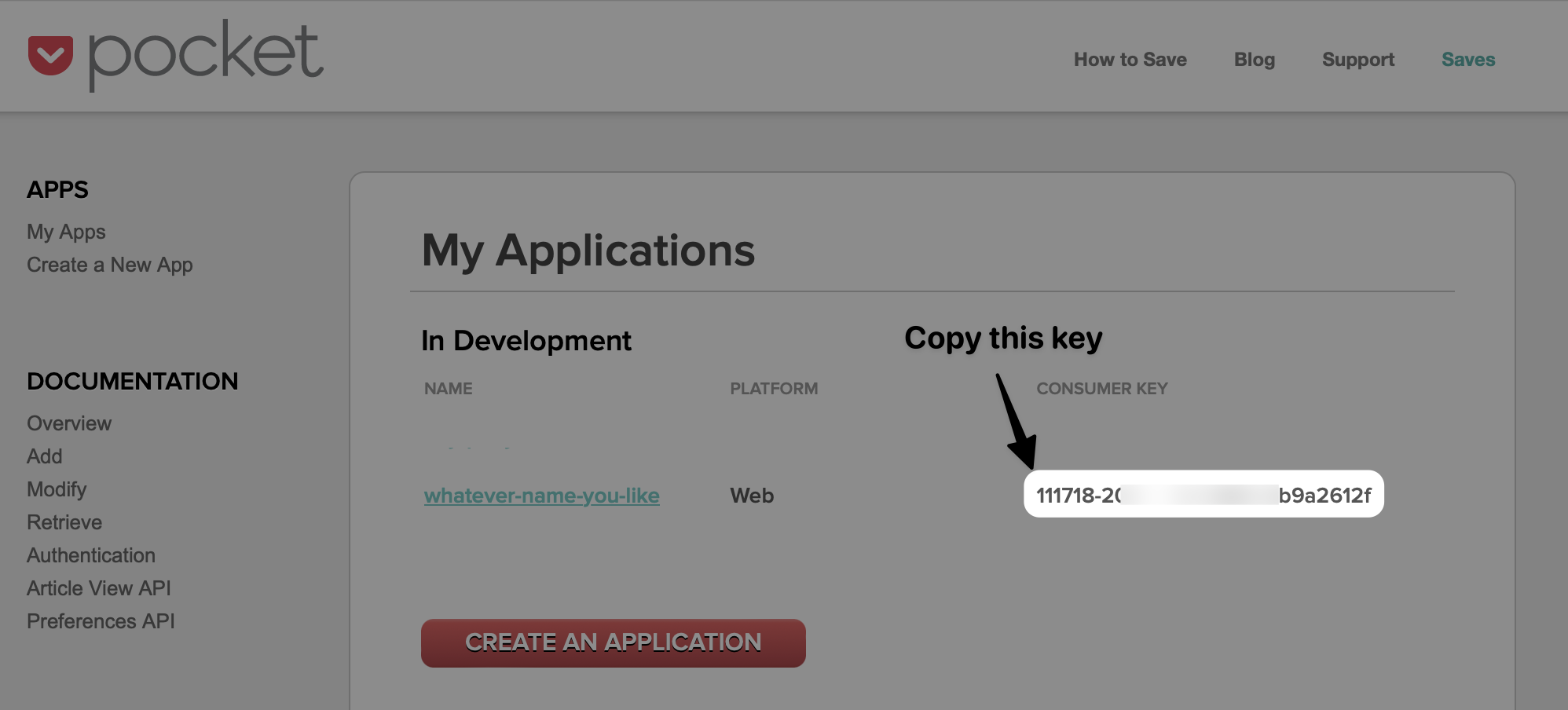Open Article View API documentation
1568x710 pixels.
click(x=99, y=588)
